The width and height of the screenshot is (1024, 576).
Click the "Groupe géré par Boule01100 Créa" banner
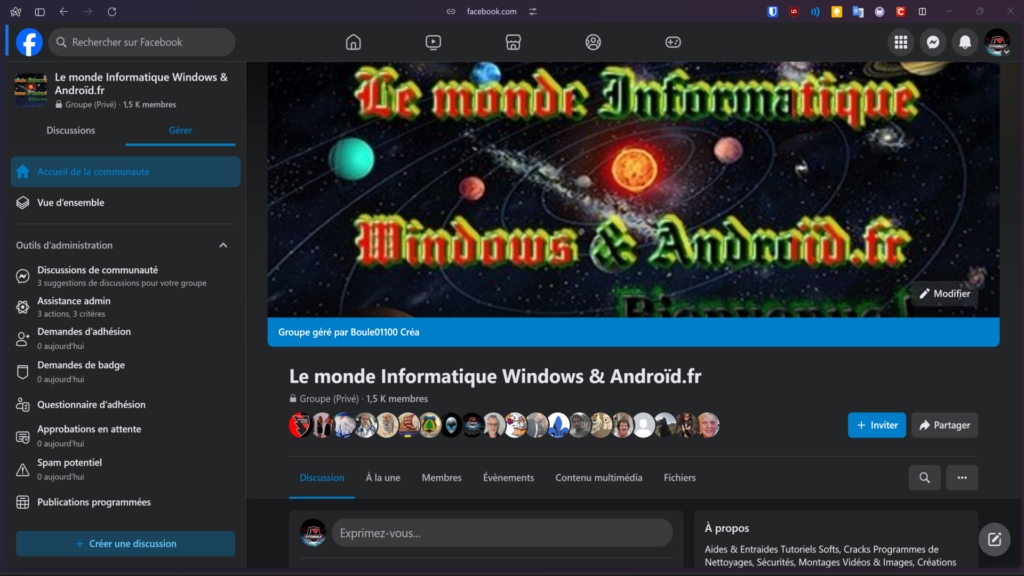(x=633, y=332)
